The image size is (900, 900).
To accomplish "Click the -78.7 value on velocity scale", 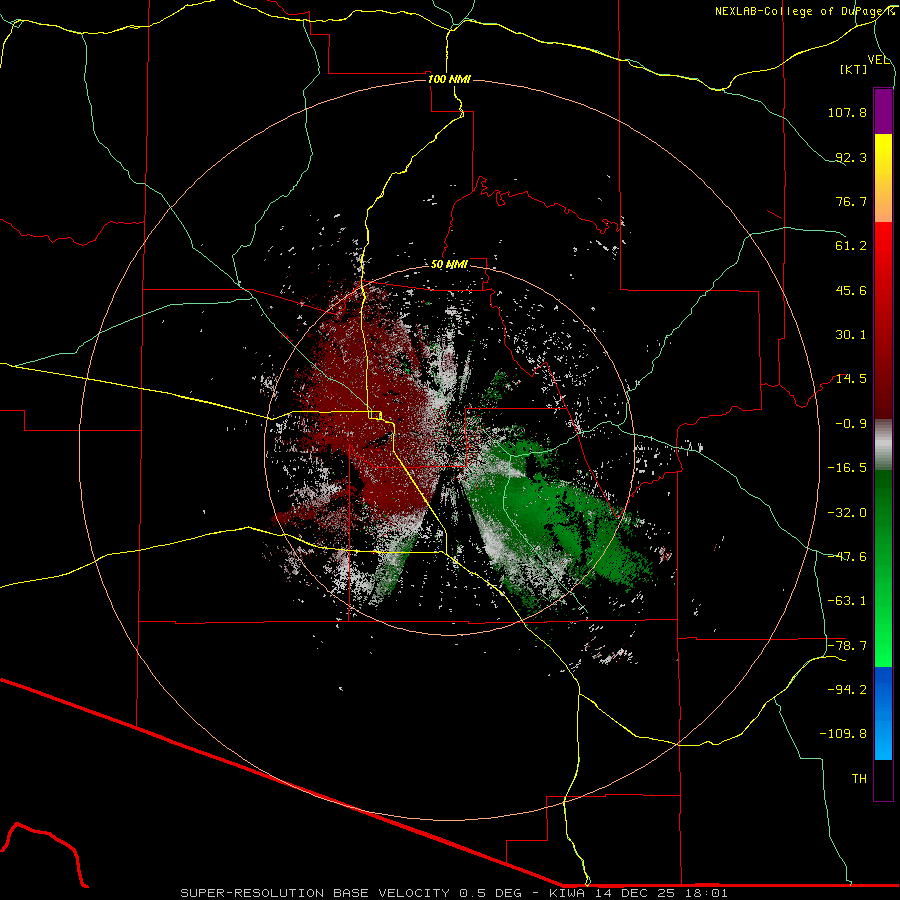I will point(847,646).
